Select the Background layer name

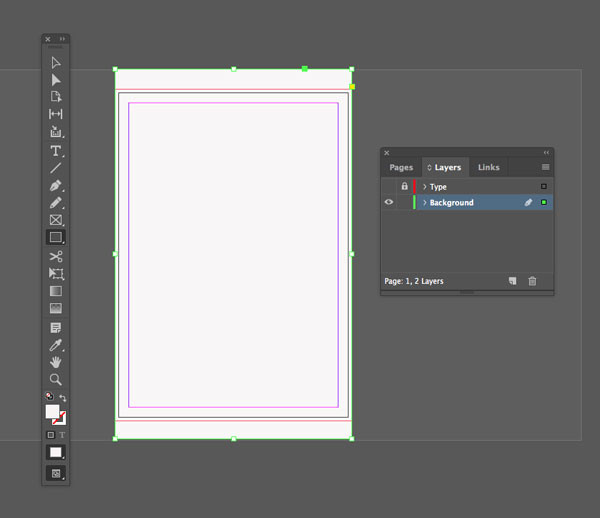(452, 202)
